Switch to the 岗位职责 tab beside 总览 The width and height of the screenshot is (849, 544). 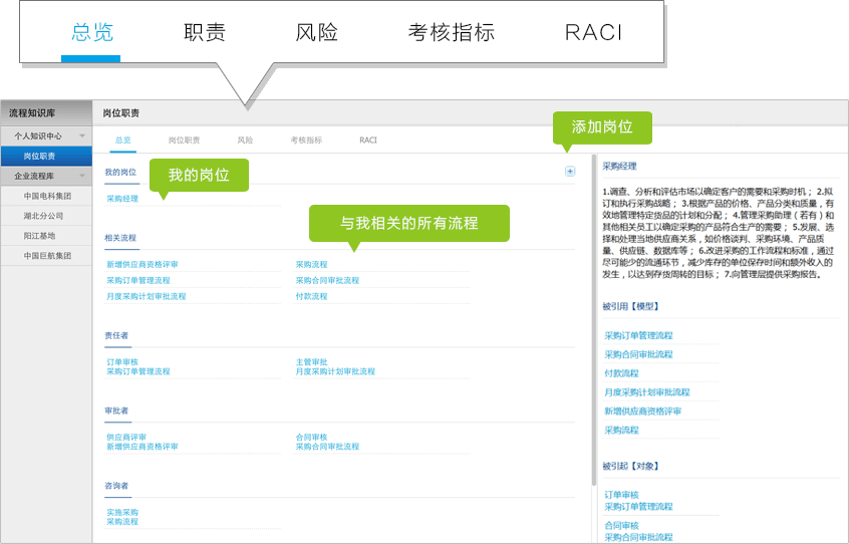pyautogui.click(x=184, y=141)
